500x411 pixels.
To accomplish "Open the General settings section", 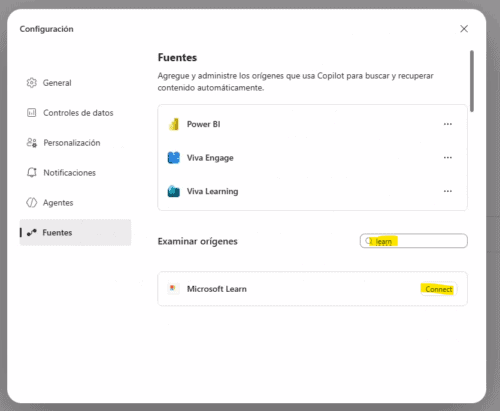I will [75, 83].
